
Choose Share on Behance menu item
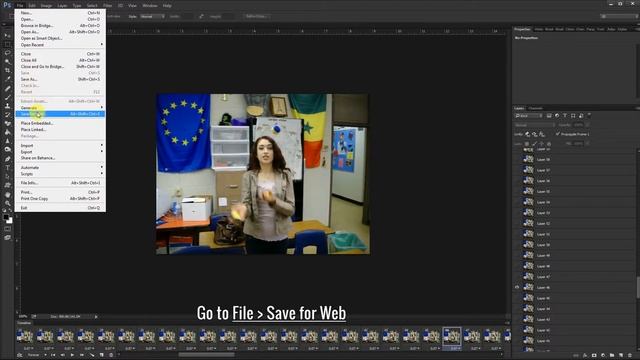point(60,158)
